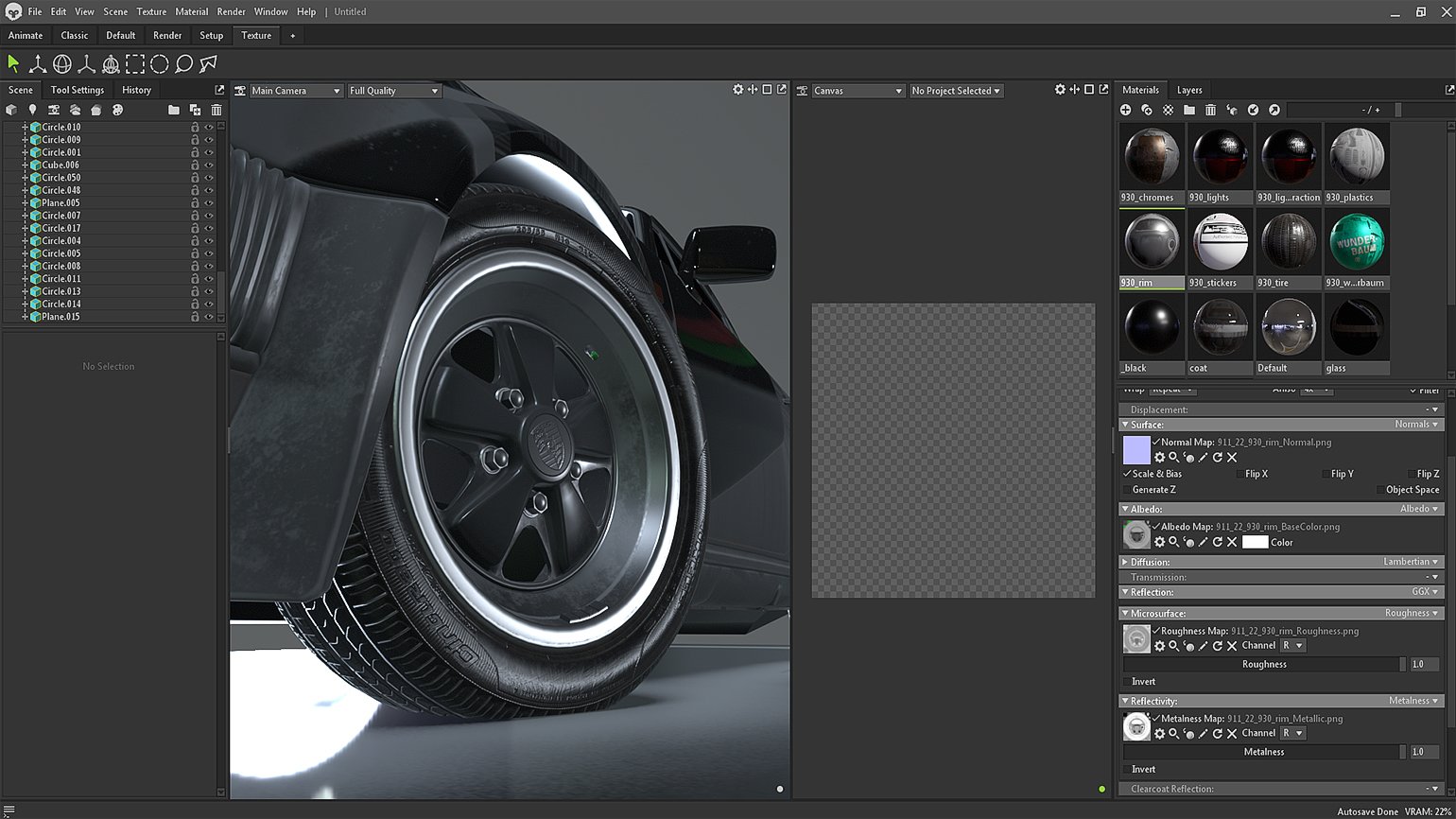1456x819 pixels.
Task: Switch to the Layers tab
Action: 1188,90
